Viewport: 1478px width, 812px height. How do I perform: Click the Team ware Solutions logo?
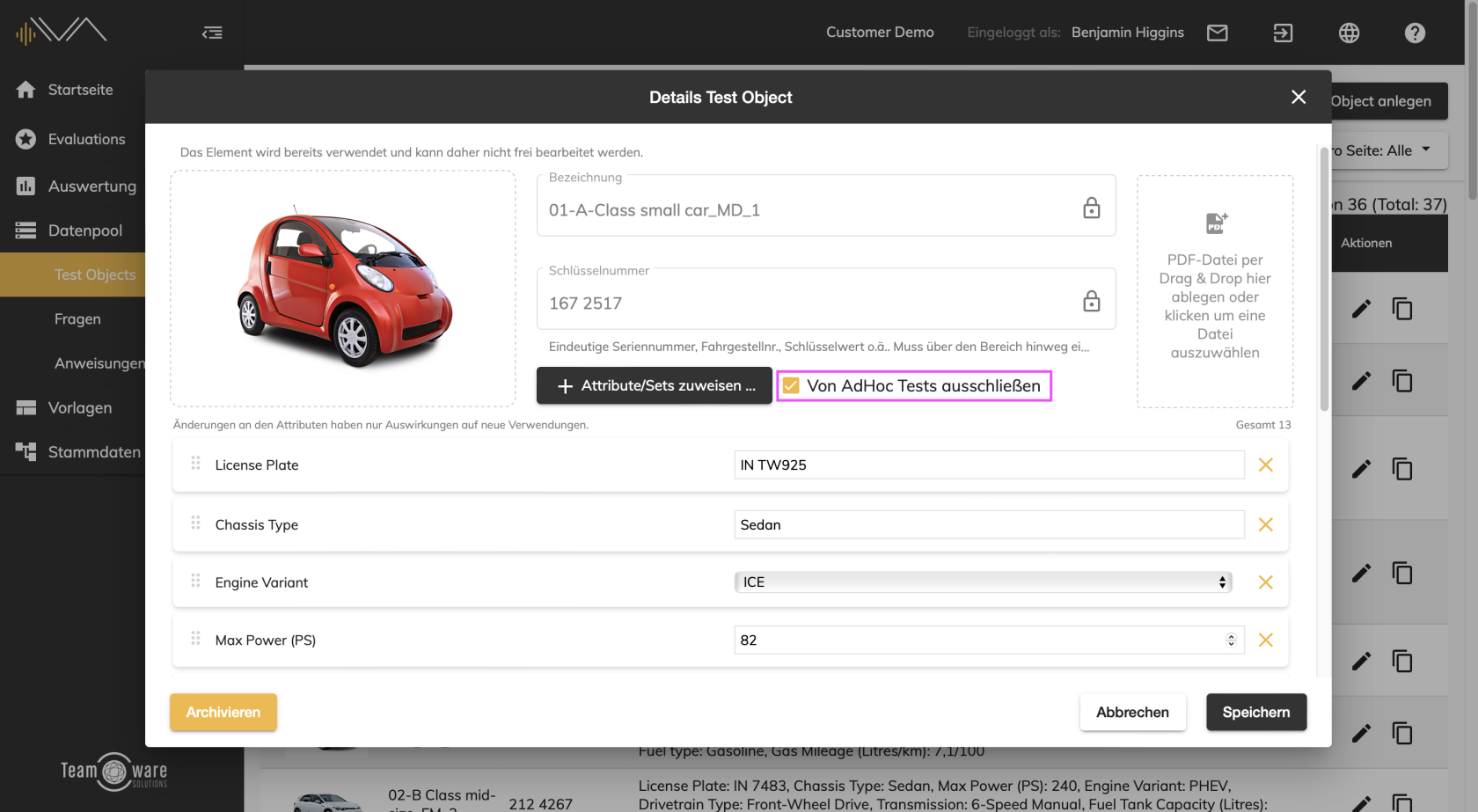click(x=113, y=772)
